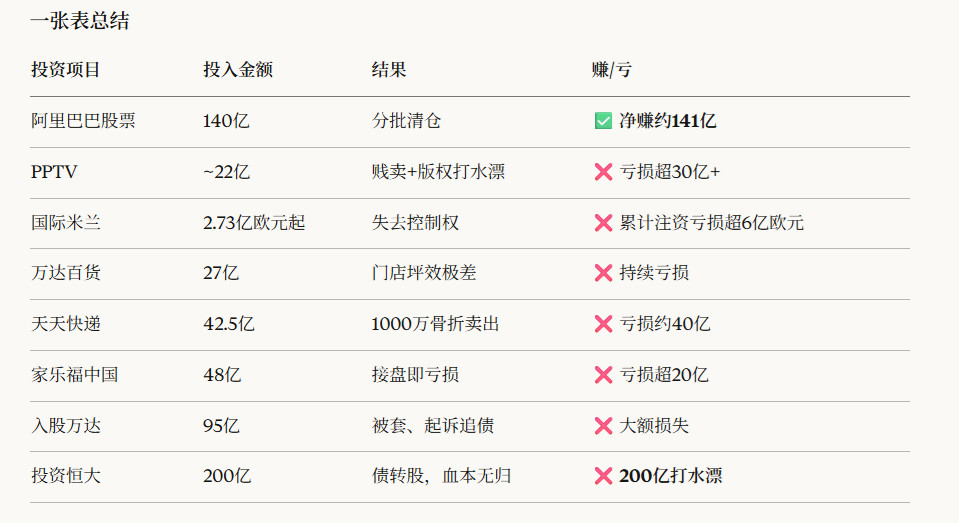Select the text 大额损失
Screen dimensions: 959x523
pos(654,425)
